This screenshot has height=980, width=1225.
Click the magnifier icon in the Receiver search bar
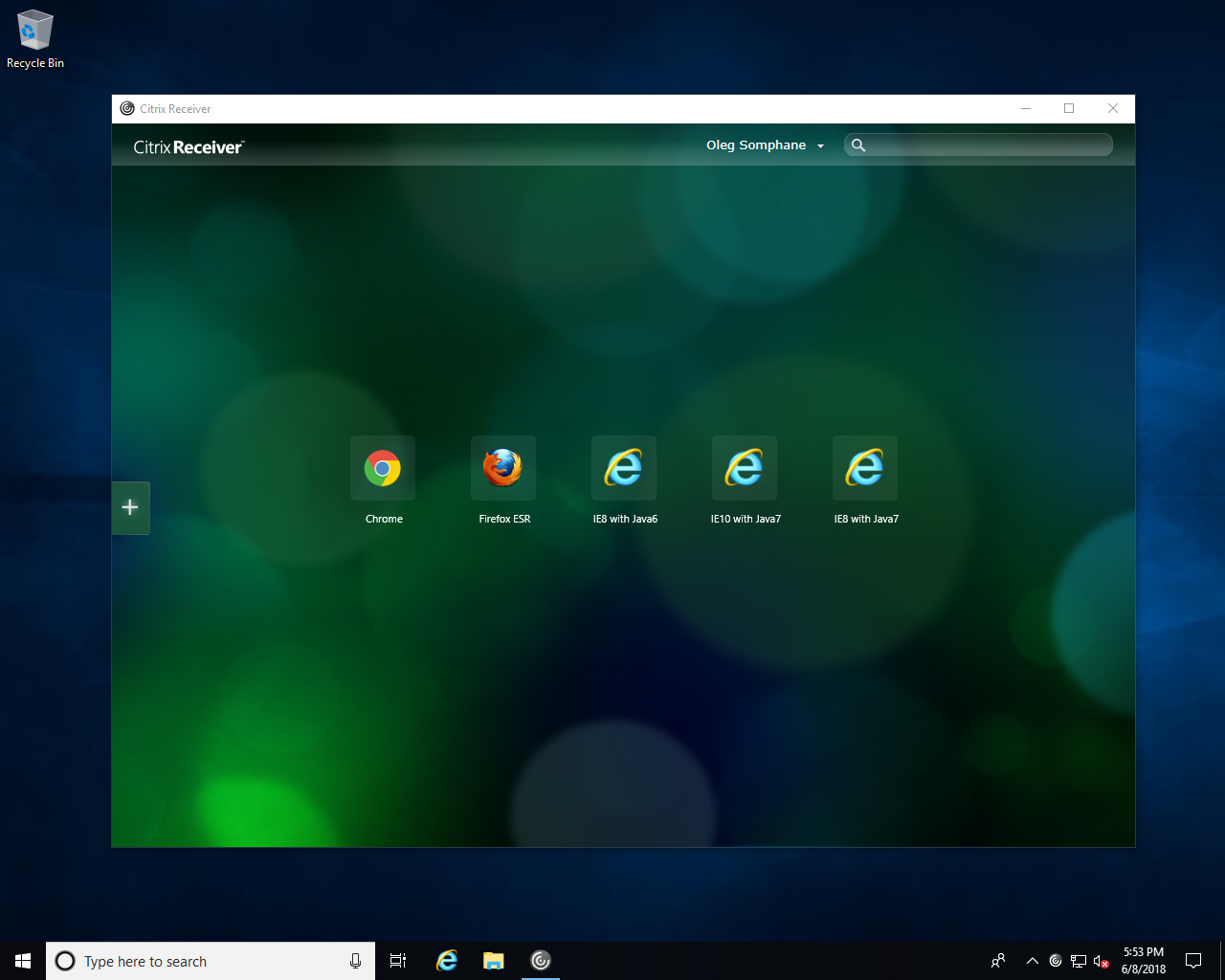click(x=858, y=145)
